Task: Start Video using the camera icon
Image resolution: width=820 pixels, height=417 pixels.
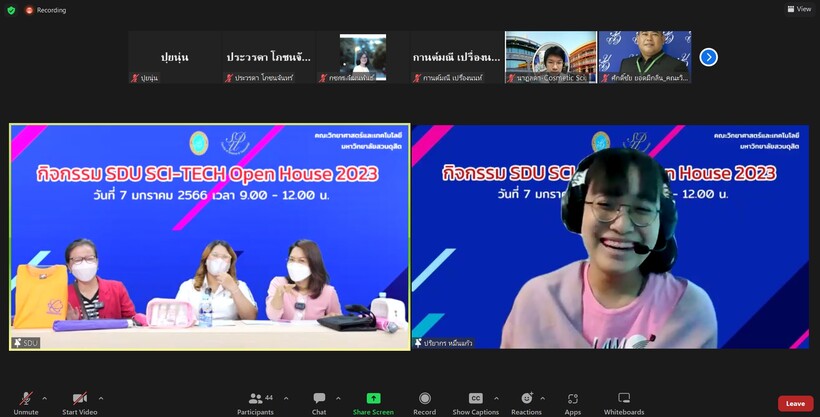Action: pyautogui.click(x=79, y=403)
